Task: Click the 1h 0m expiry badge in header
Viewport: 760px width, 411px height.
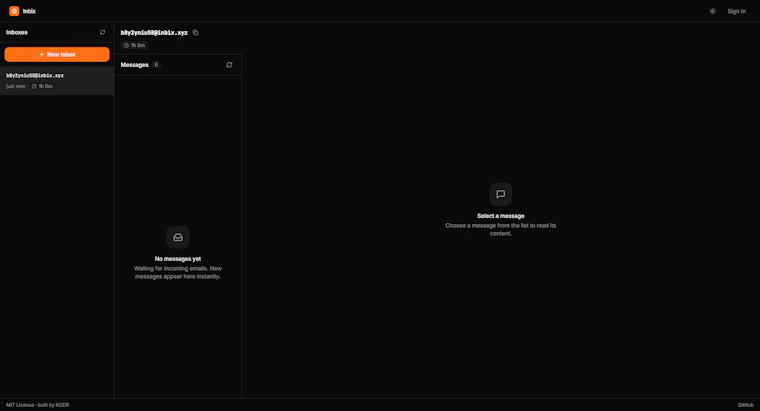Action: click(x=134, y=45)
